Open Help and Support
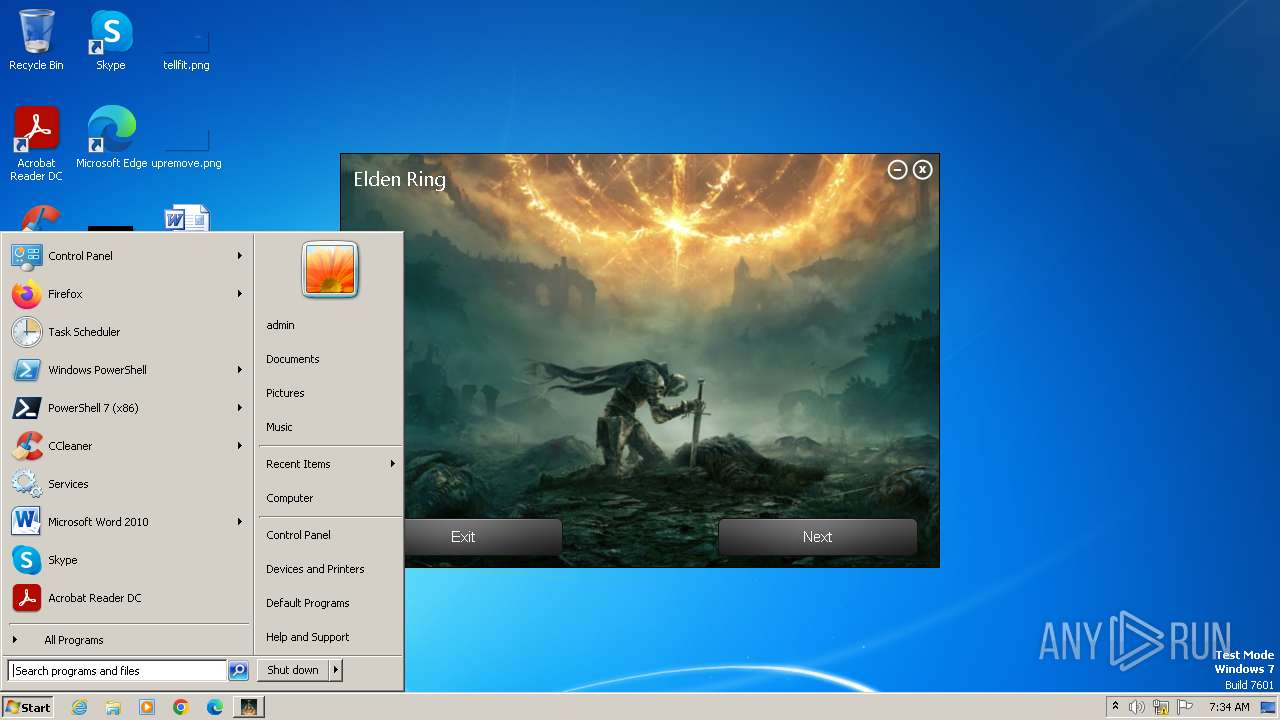This screenshot has width=1280, height=720. (307, 637)
